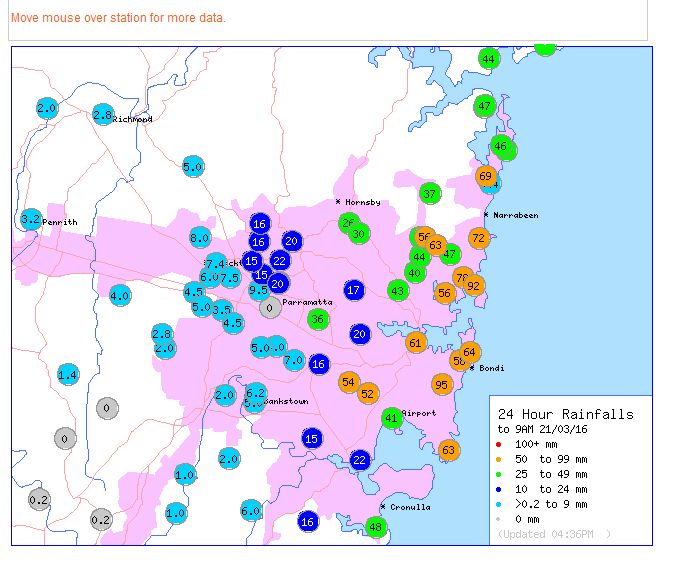Select the orange 72 mm station marker
This screenshot has height=562, width=679.
(x=478, y=238)
